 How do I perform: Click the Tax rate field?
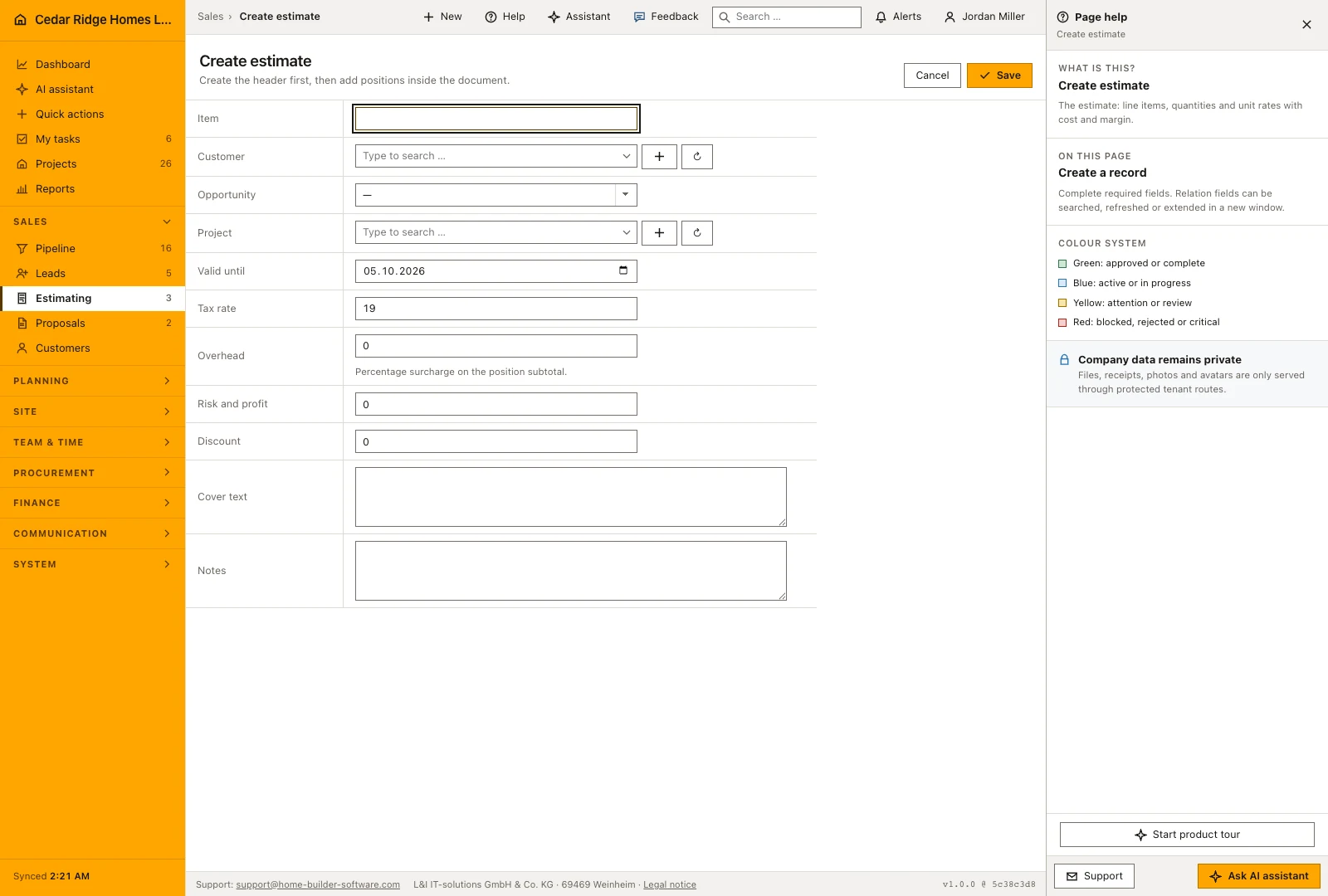(x=496, y=309)
